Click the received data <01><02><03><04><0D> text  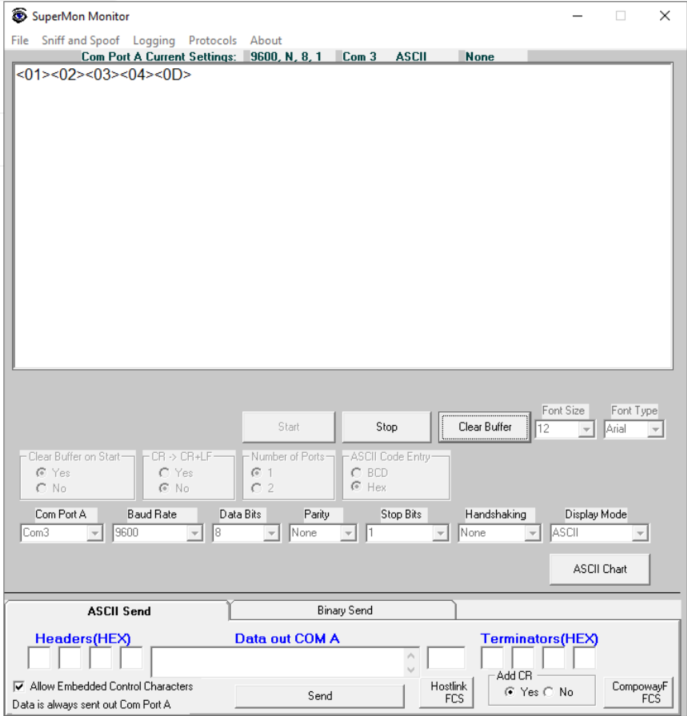click(x=104, y=74)
